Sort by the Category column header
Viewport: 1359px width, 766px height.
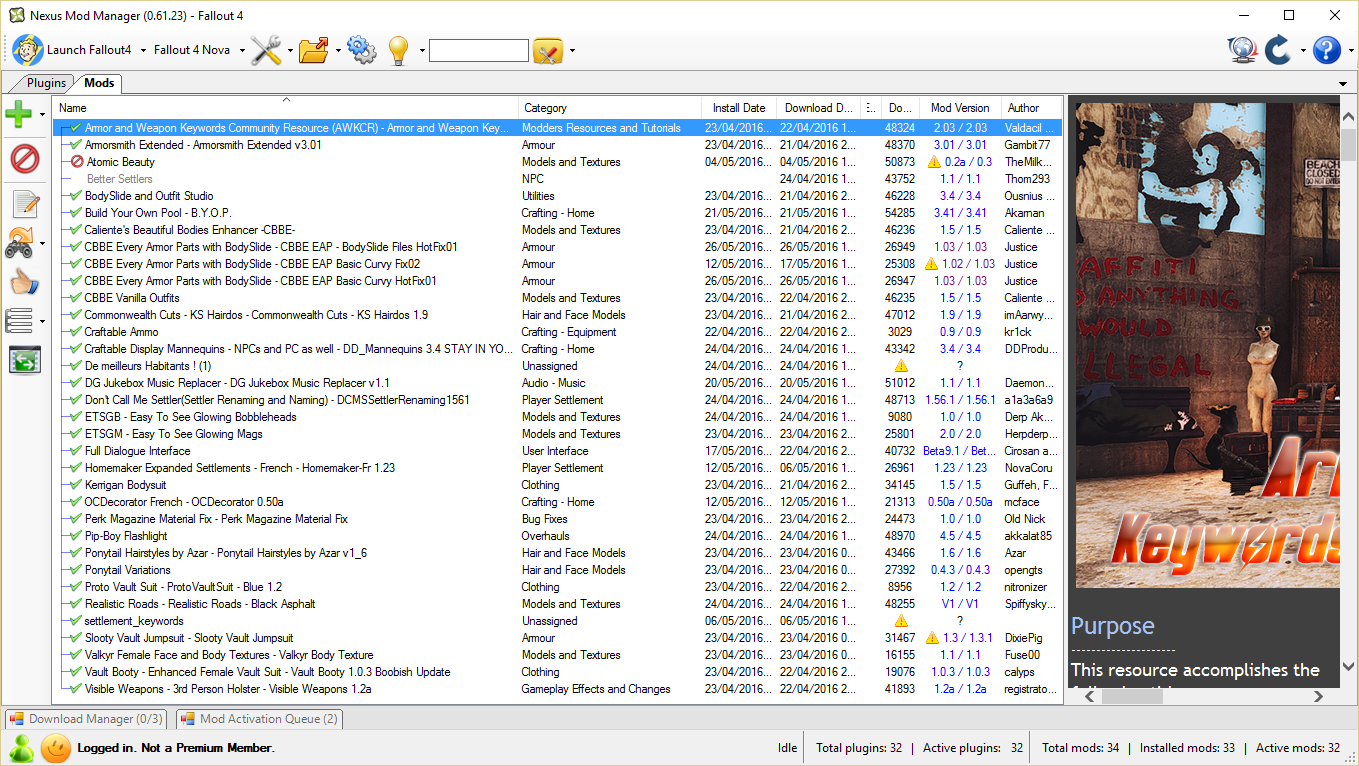click(x=610, y=108)
